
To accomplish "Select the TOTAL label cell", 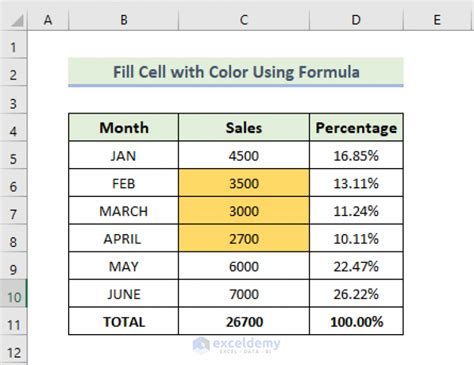I will tap(124, 321).
